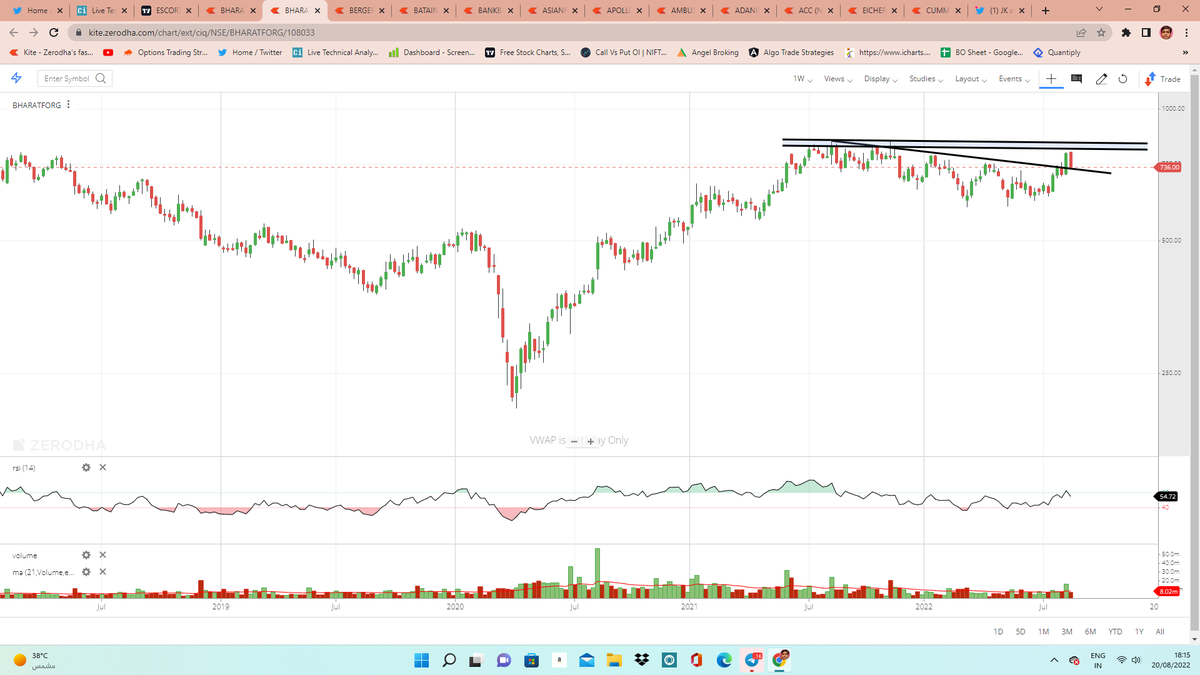1200x675 pixels.
Task: Show more bookmarks via double chevron
Action: click(1185, 52)
